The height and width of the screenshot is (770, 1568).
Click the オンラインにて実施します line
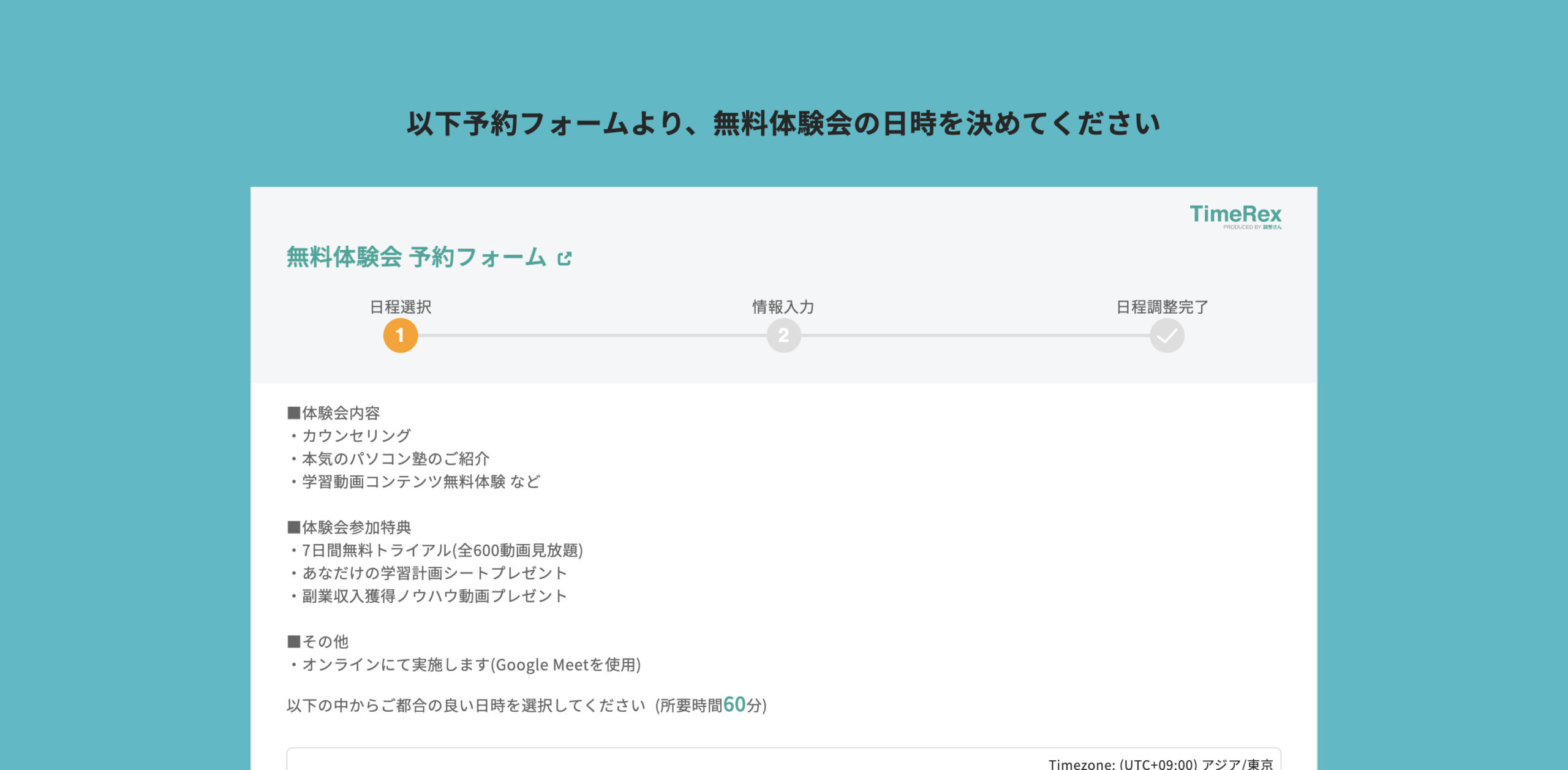[x=464, y=665]
